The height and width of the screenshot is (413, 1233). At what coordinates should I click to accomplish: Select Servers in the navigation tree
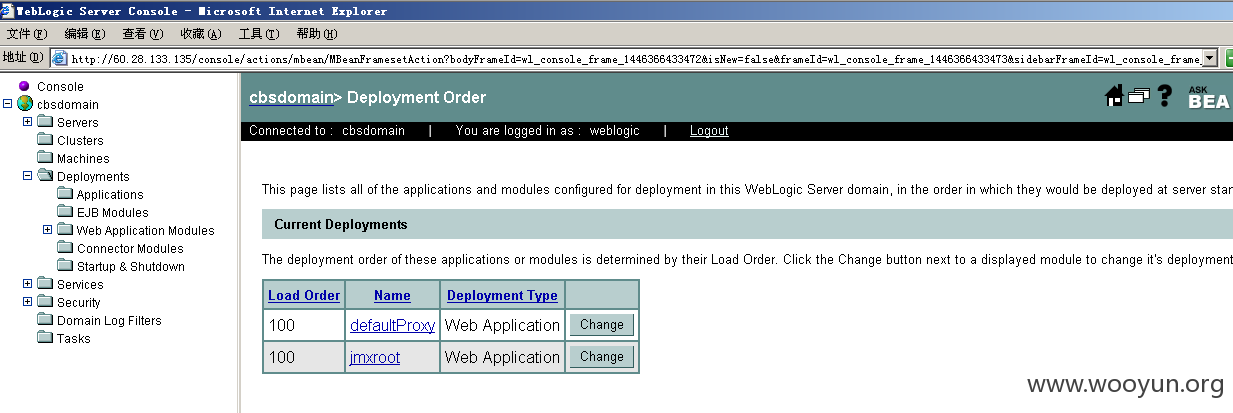[78, 122]
